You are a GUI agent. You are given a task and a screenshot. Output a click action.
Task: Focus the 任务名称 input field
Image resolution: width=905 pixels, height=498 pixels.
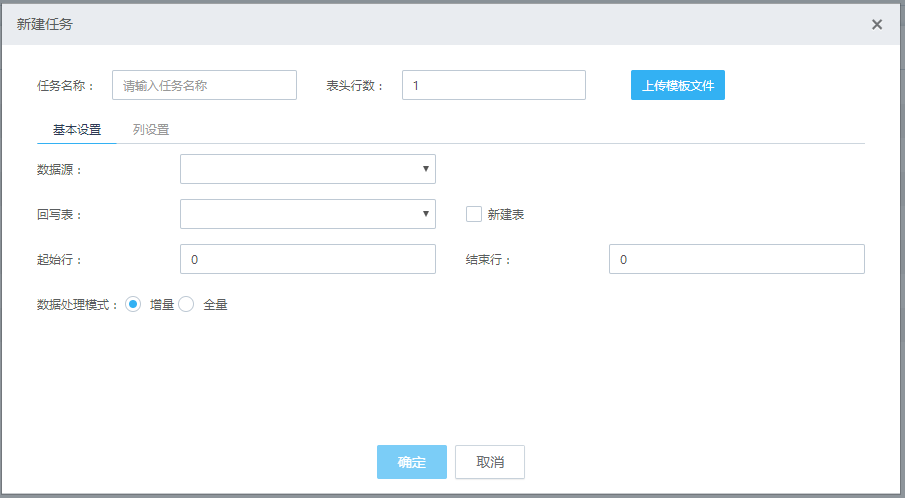(204, 85)
